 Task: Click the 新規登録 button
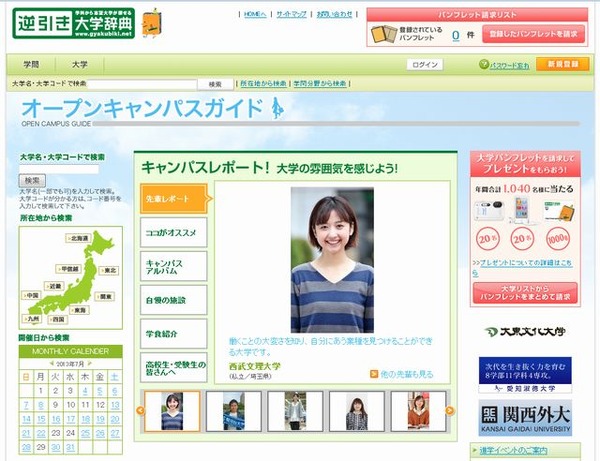click(562, 64)
